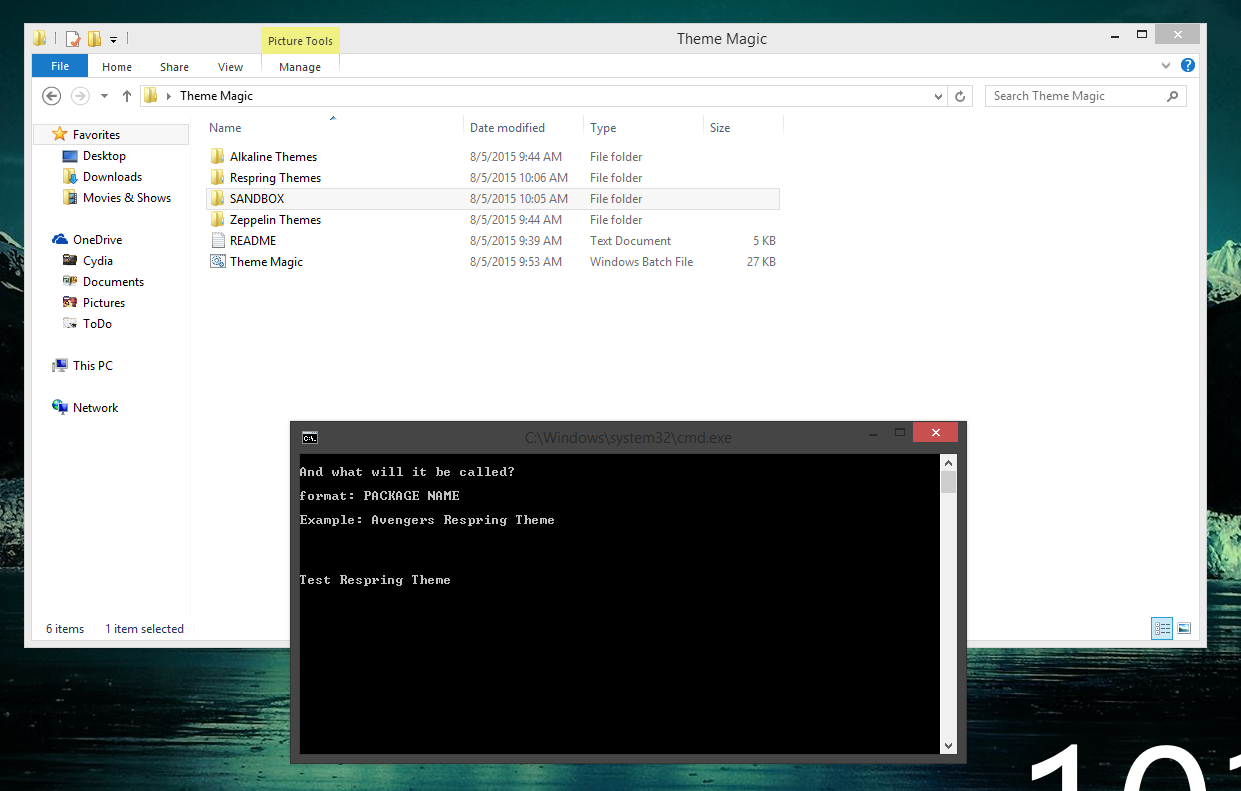
Task: Open the Customize Quick Access Toolbar dropdown arrow
Action: tap(113, 40)
